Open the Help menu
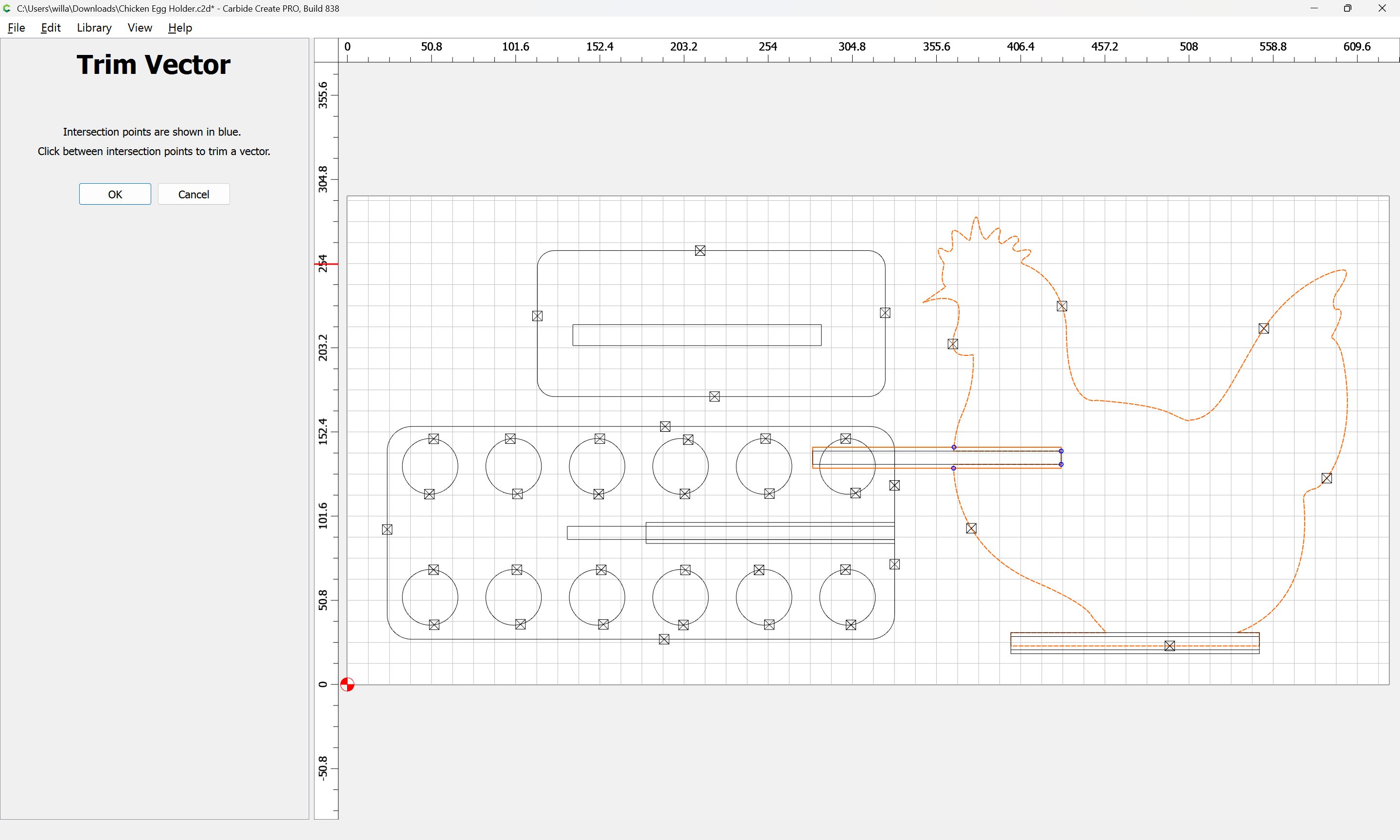Viewport: 1400px width, 840px height. 180,28
